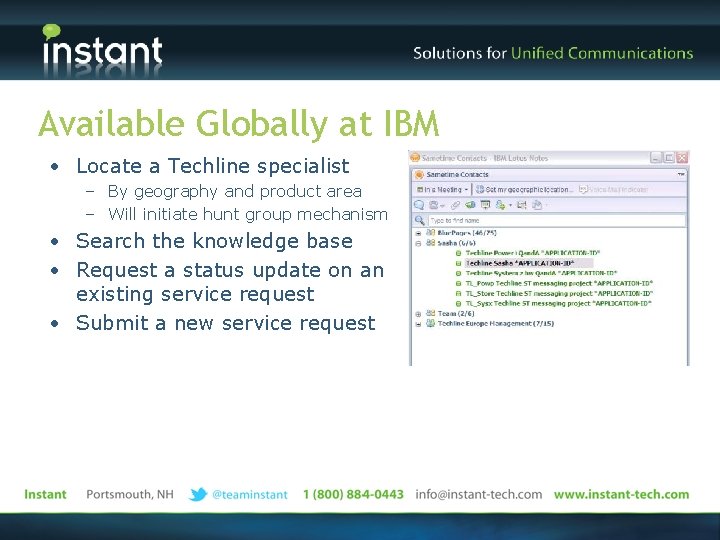The image size is (720, 540).
Task: Click green status icon beside Techline Power i
Action: (x=458, y=253)
